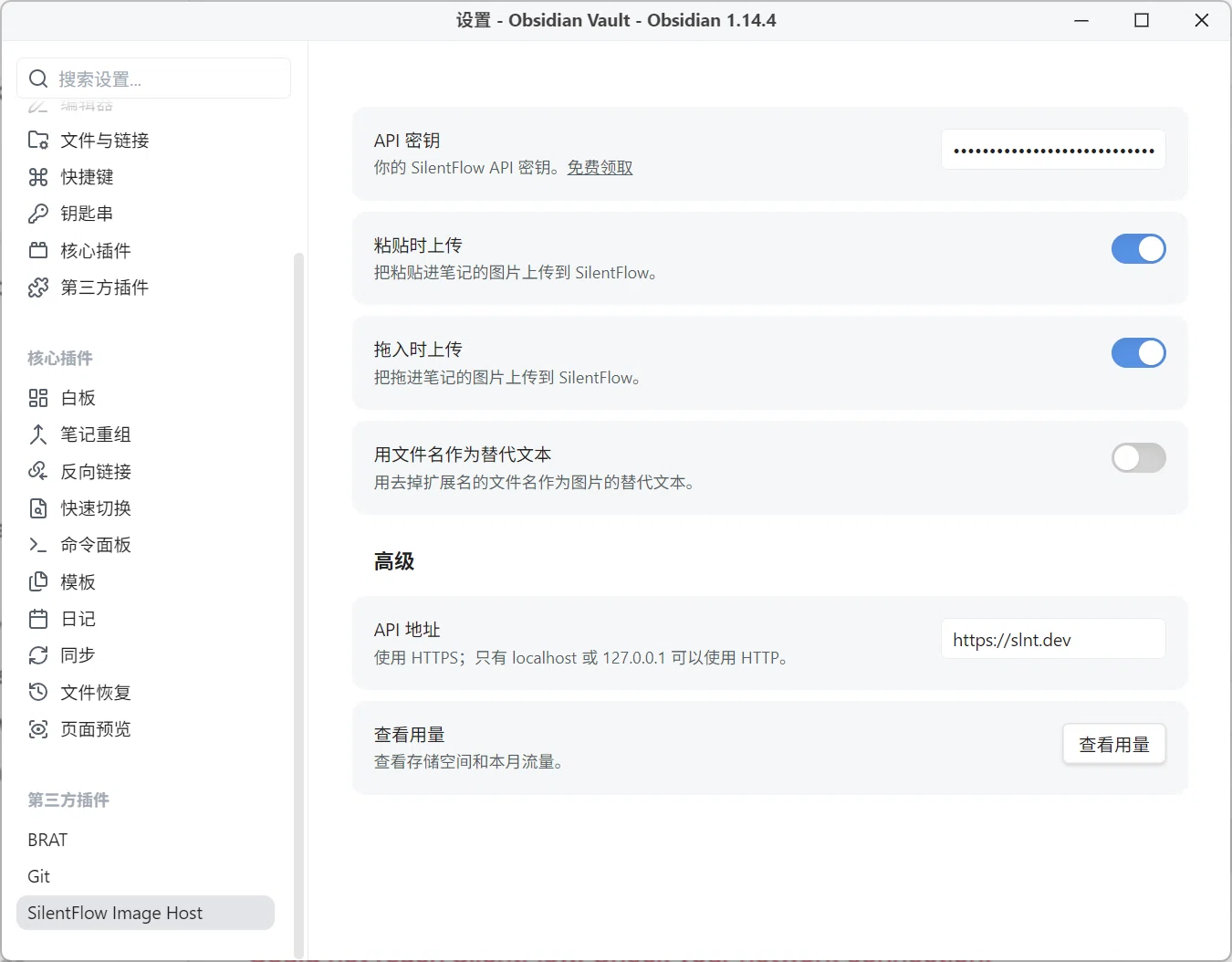Click the search magnifier icon in settings
Viewport: 1232px width, 962px height.
(x=38, y=78)
